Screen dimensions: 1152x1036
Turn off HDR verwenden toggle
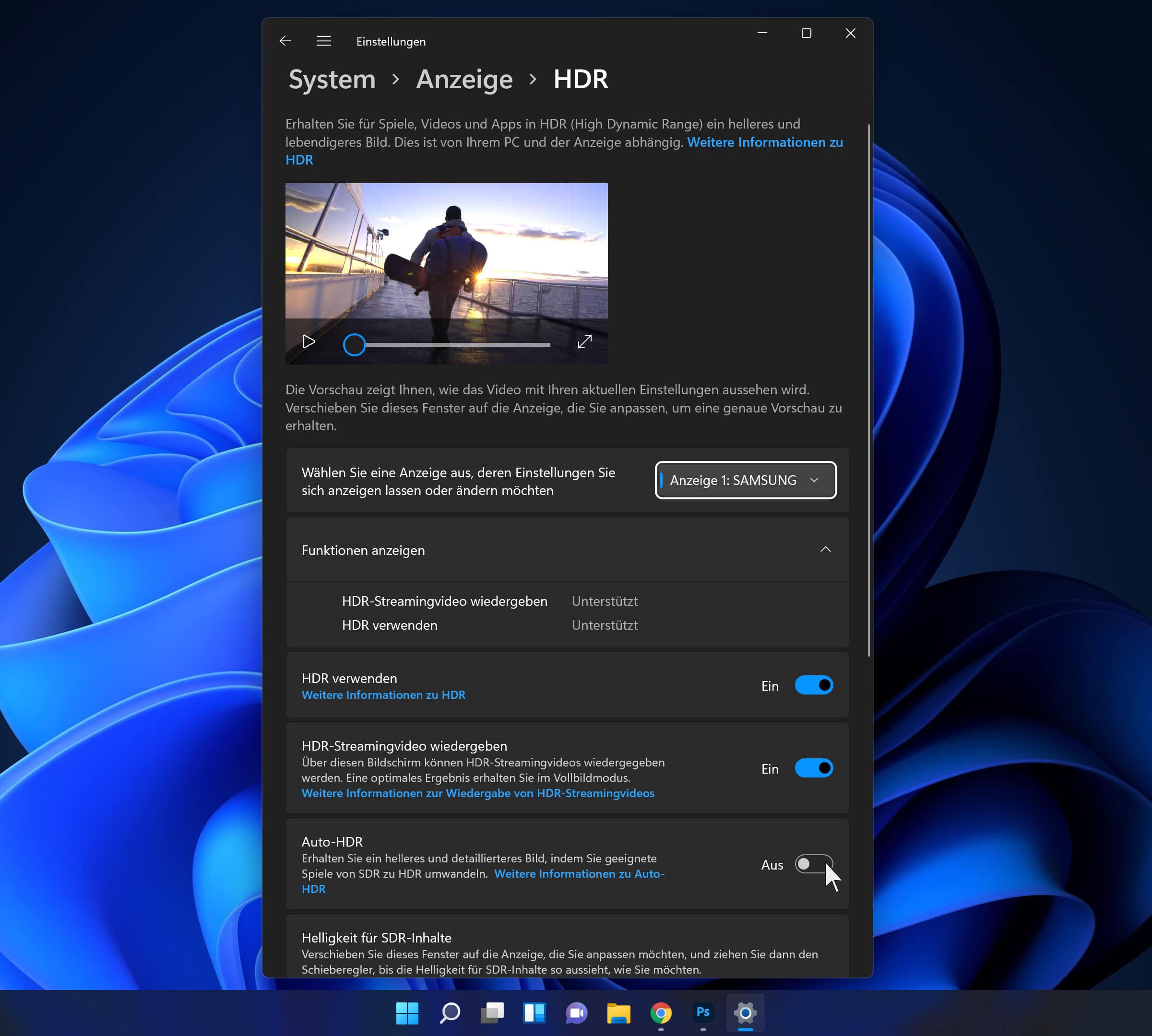(813, 685)
